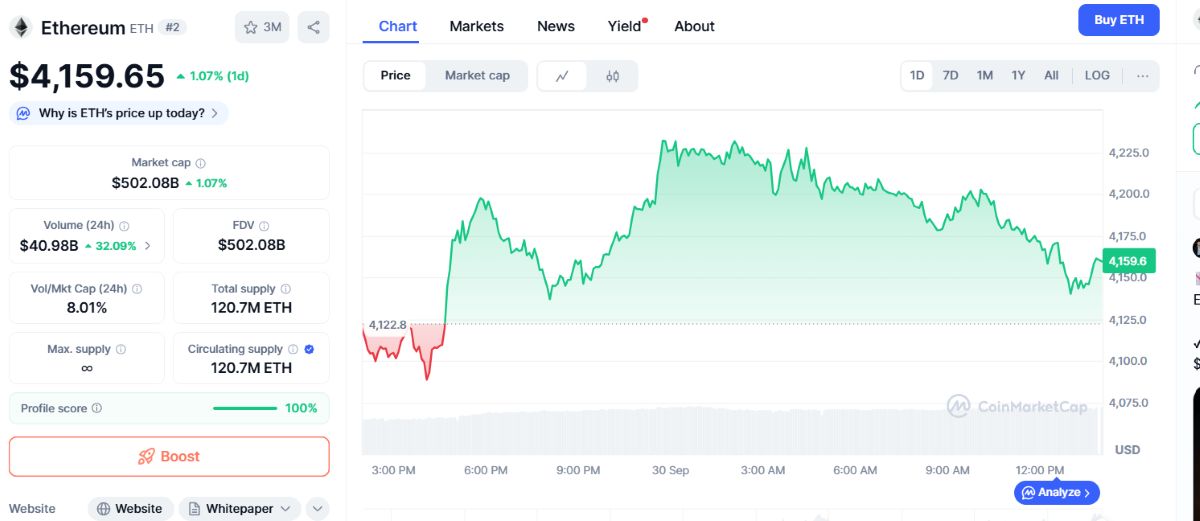Expand more links with the chevron button

[x=317, y=509]
